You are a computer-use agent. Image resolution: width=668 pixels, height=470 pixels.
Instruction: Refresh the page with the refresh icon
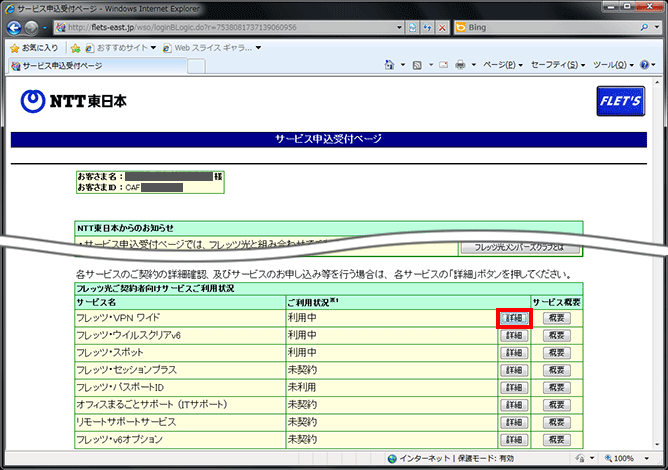click(x=427, y=27)
